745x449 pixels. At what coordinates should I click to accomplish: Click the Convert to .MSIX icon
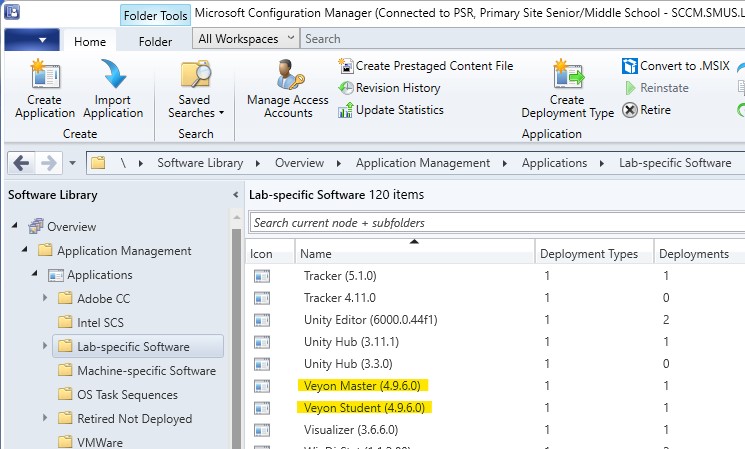pos(630,66)
